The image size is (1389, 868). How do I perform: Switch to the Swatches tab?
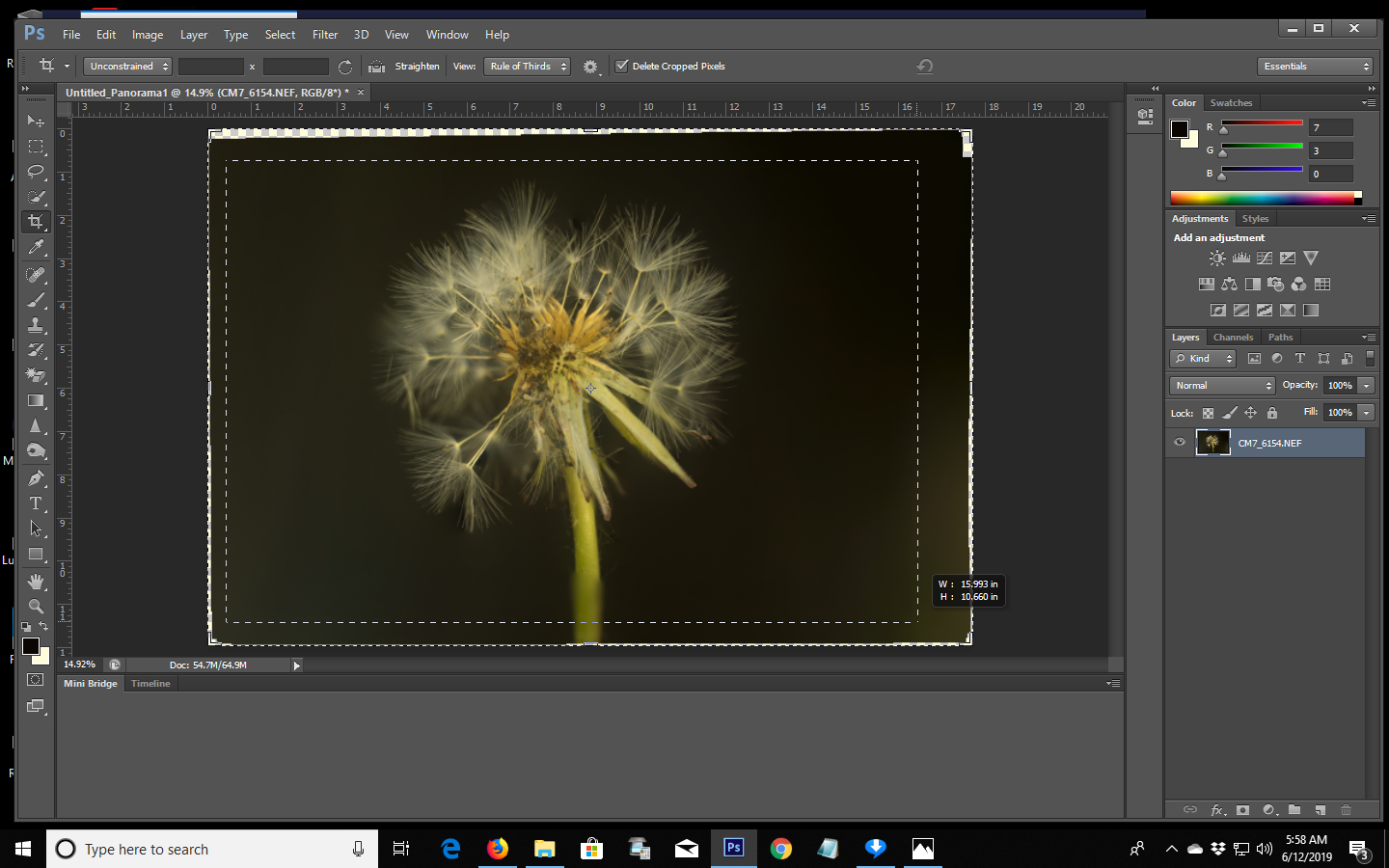coord(1231,103)
